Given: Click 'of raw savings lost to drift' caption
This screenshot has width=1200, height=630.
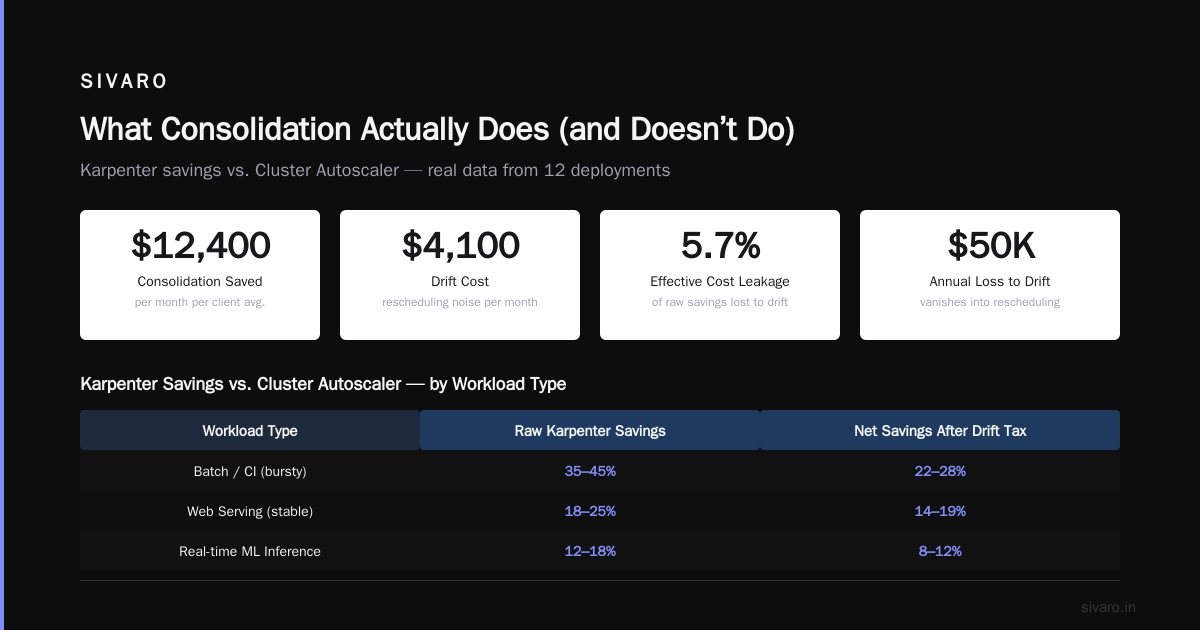Looking at the screenshot, I should pyautogui.click(x=720, y=302).
